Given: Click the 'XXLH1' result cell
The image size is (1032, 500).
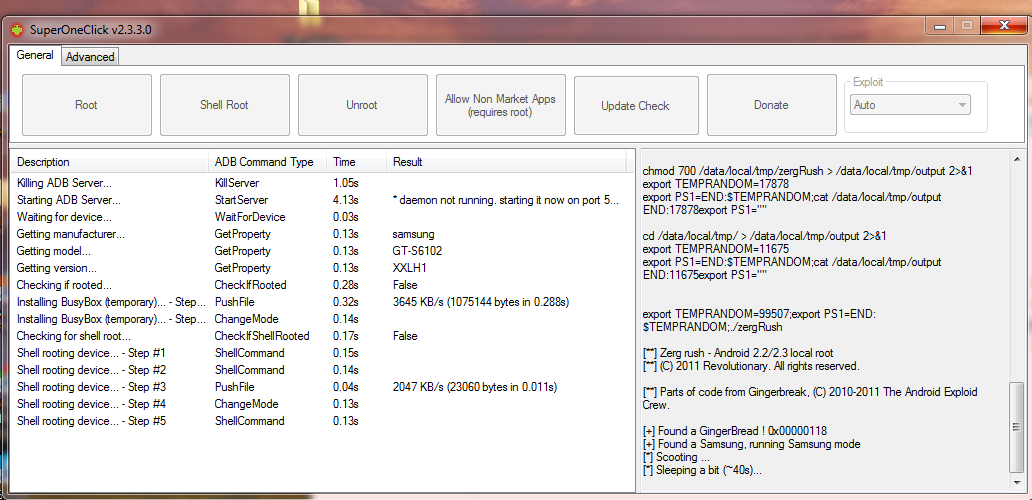Looking at the screenshot, I should 410,268.
